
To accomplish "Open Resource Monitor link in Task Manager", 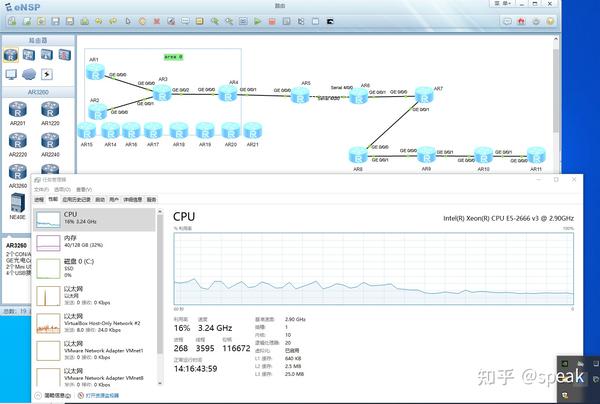I will click(98, 396).
